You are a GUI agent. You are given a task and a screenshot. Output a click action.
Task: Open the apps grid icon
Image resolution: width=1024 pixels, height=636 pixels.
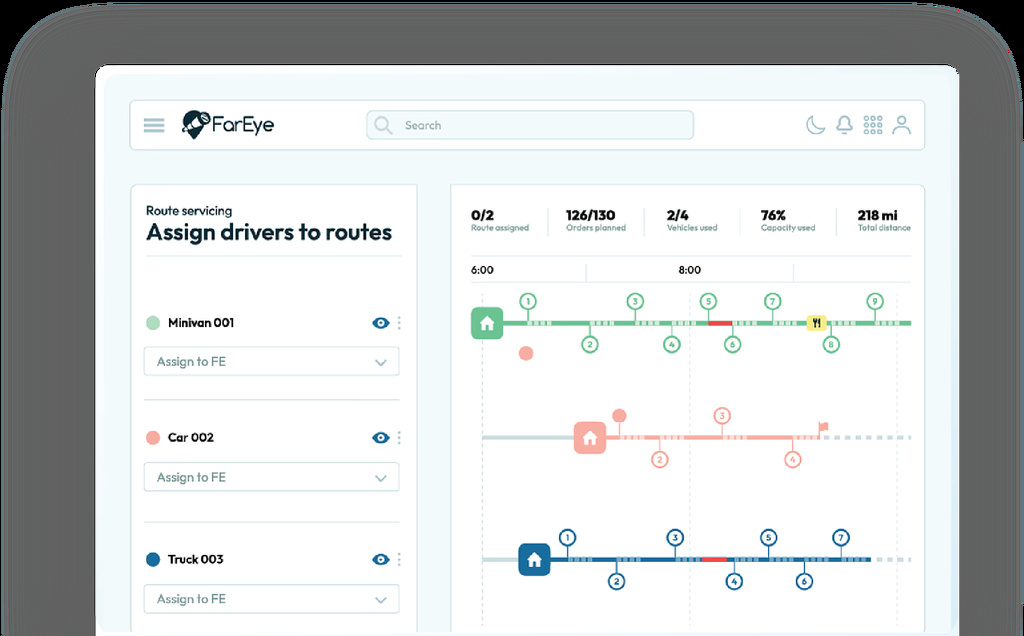(872, 124)
